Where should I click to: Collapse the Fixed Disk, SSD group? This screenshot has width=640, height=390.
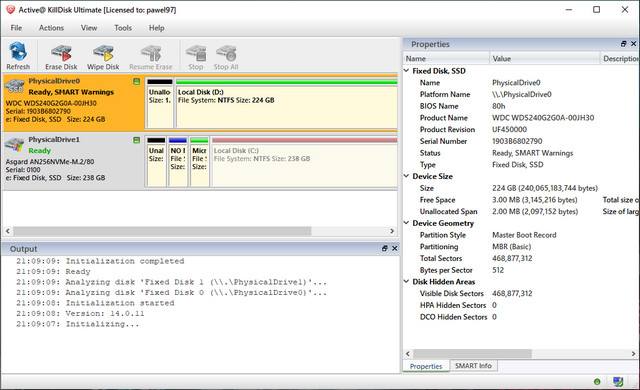pyautogui.click(x=407, y=71)
